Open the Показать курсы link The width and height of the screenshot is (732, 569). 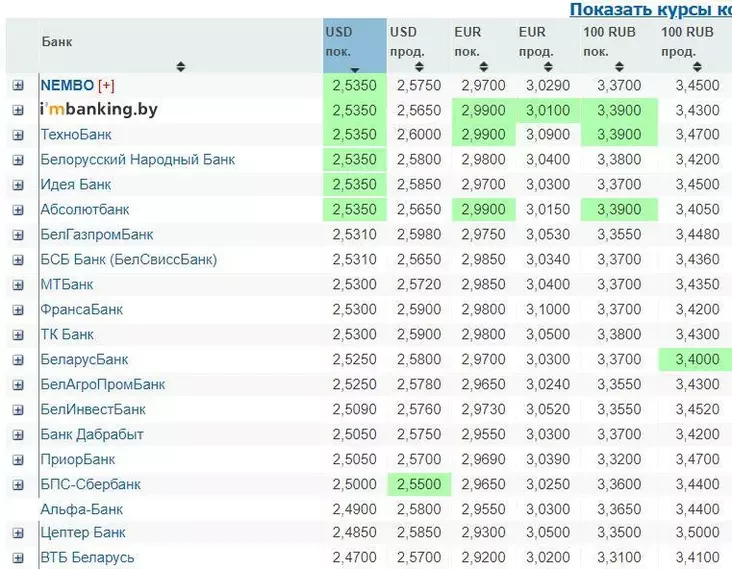coord(650,9)
